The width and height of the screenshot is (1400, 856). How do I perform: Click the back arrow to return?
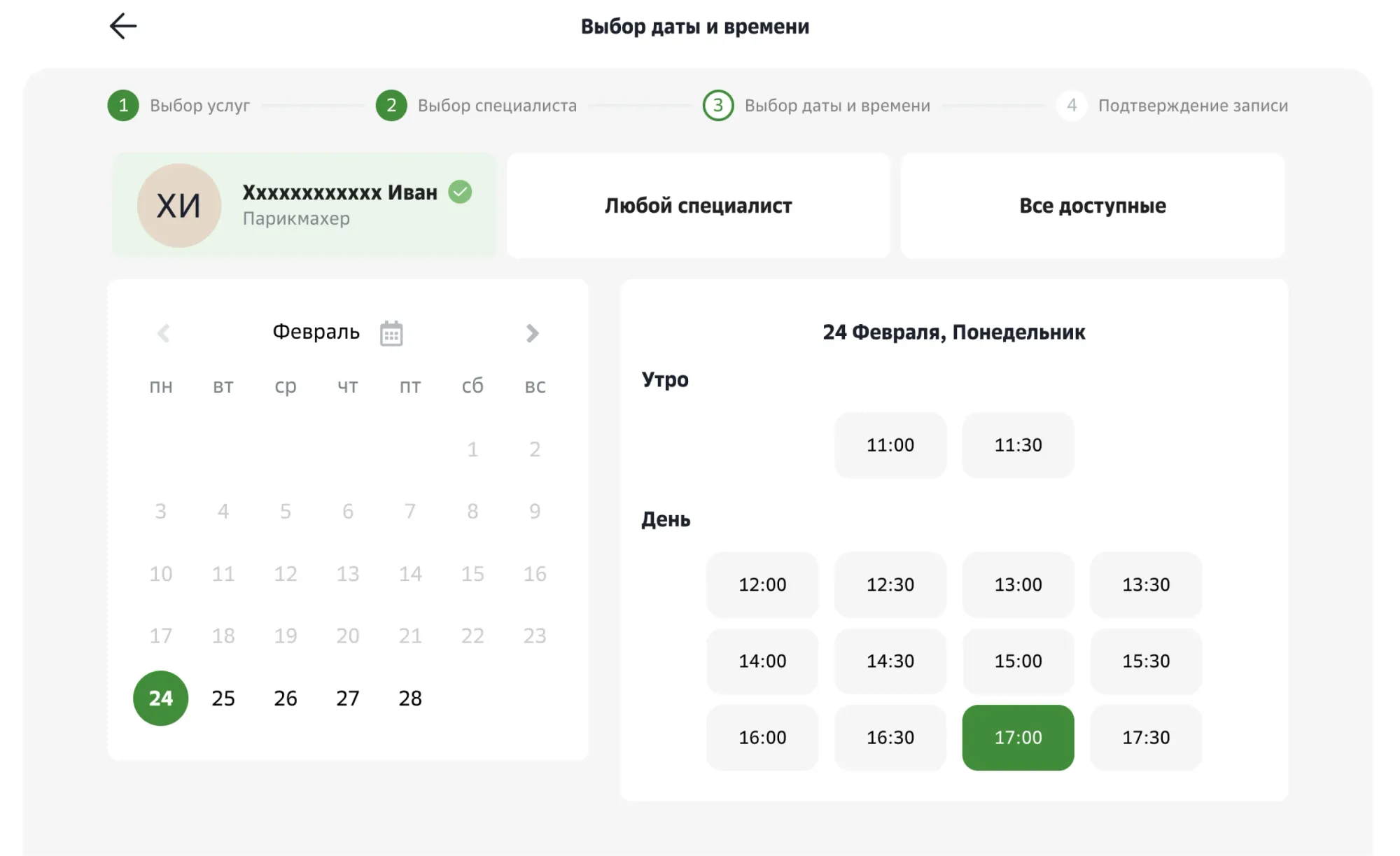click(122, 26)
